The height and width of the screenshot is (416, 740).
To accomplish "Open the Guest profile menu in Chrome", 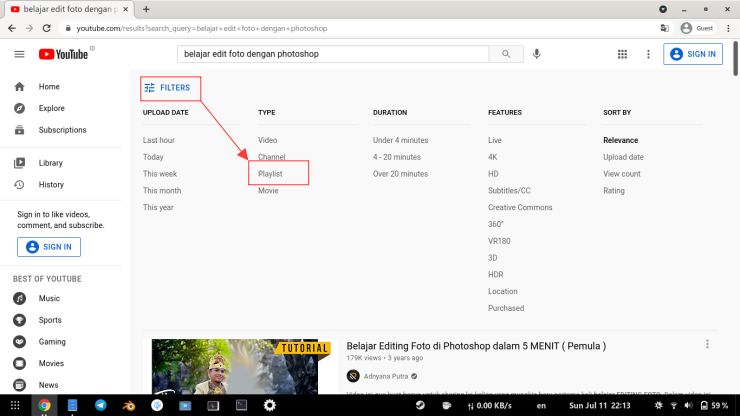I will 696,29.
